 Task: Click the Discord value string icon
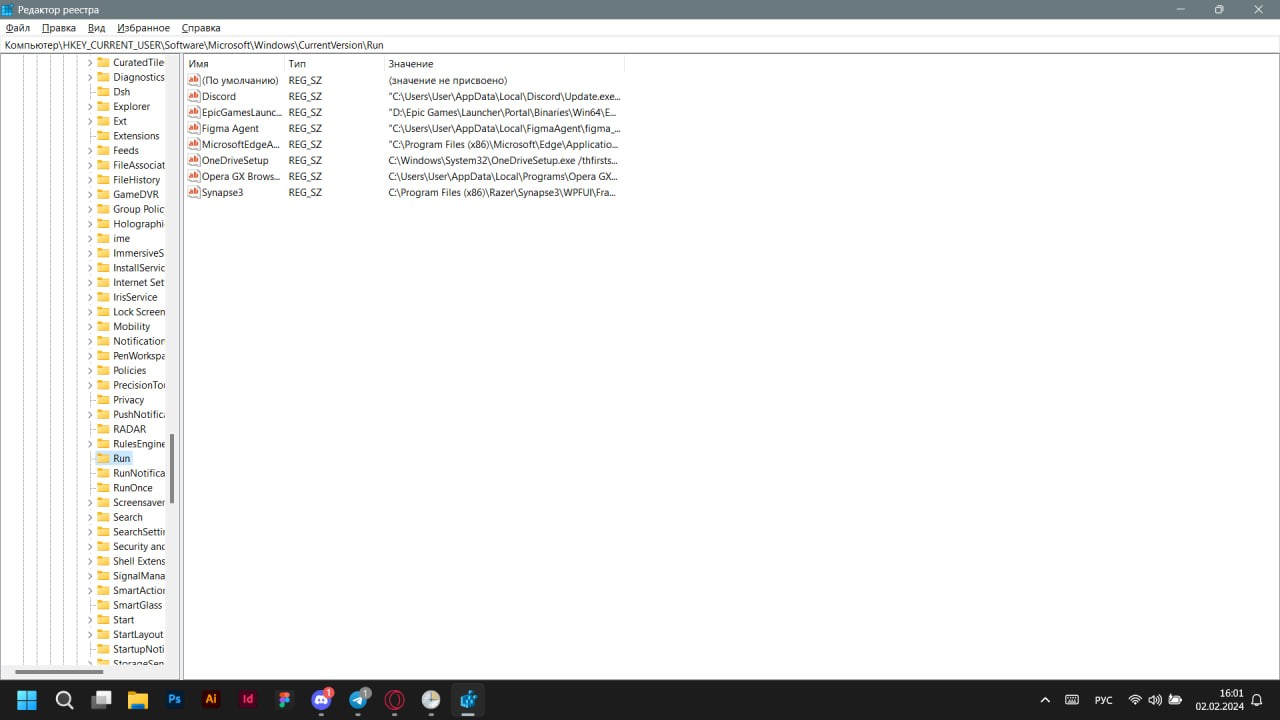tap(194, 96)
